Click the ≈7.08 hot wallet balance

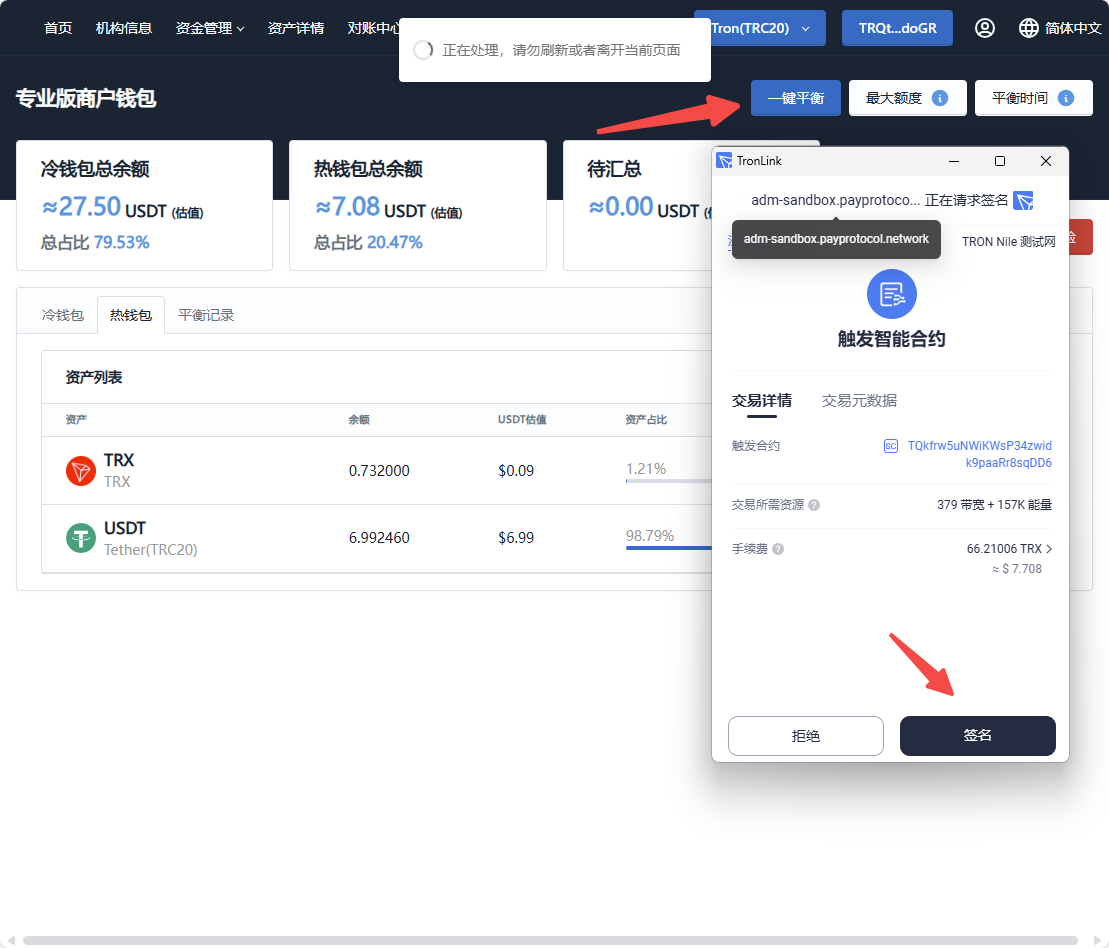(x=348, y=207)
